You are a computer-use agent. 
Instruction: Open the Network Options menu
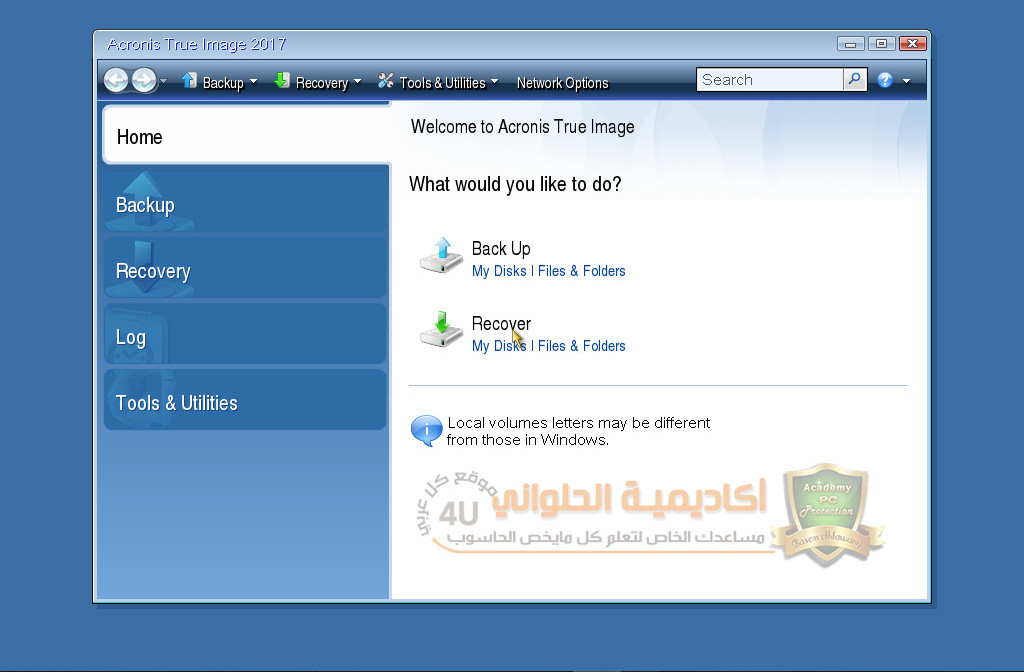[x=562, y=83]
